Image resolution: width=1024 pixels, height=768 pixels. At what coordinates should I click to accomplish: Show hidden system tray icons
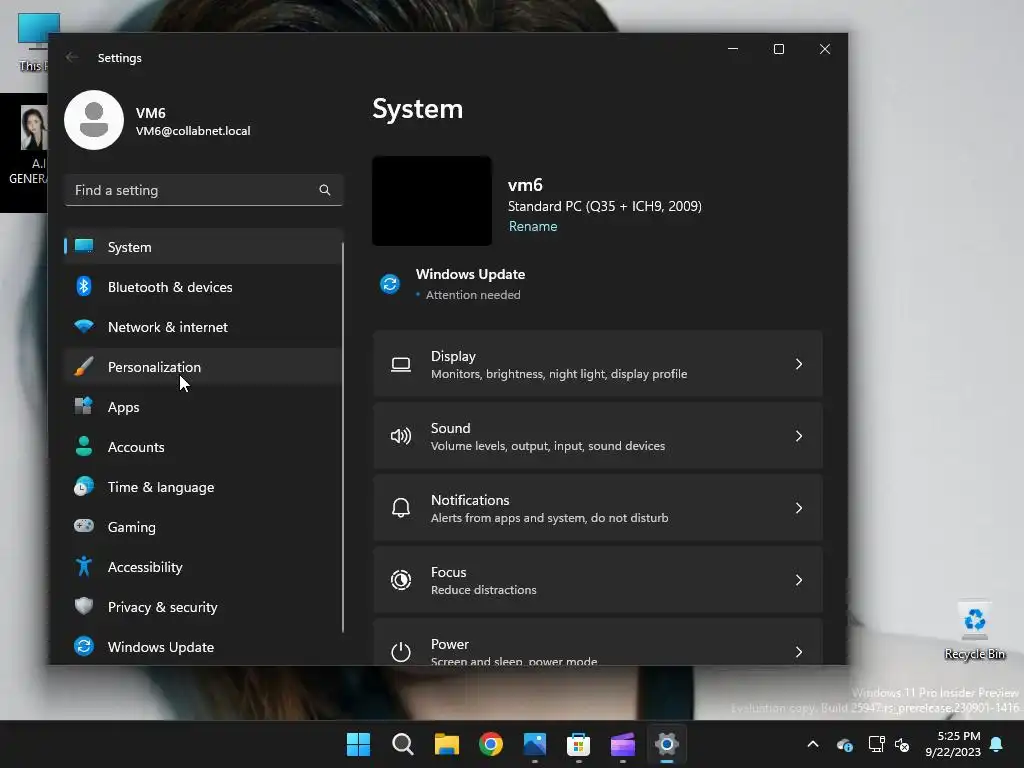tap(813, 744)
